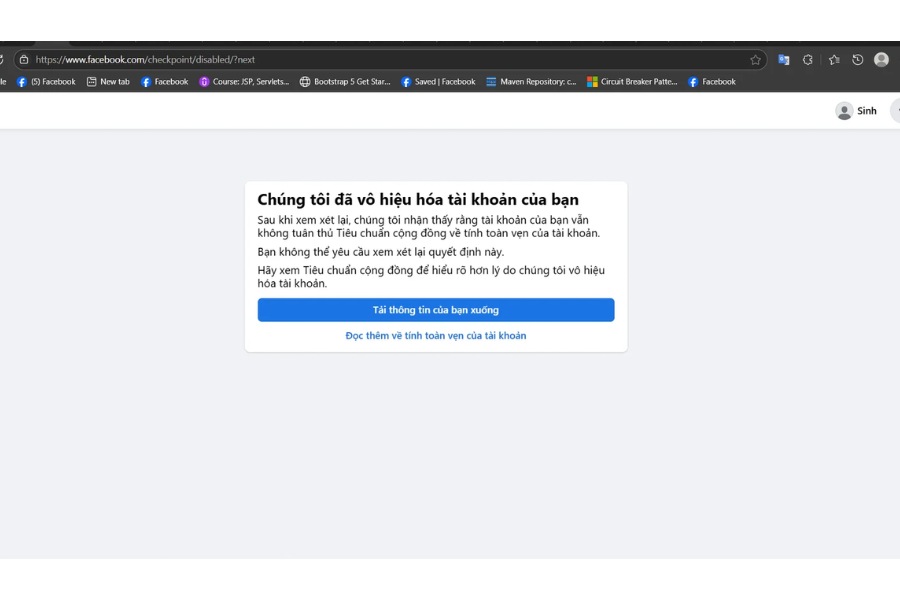Screen dimensions: 900x600
Task: Open the New tab bookmark
Action: [108, 82]
